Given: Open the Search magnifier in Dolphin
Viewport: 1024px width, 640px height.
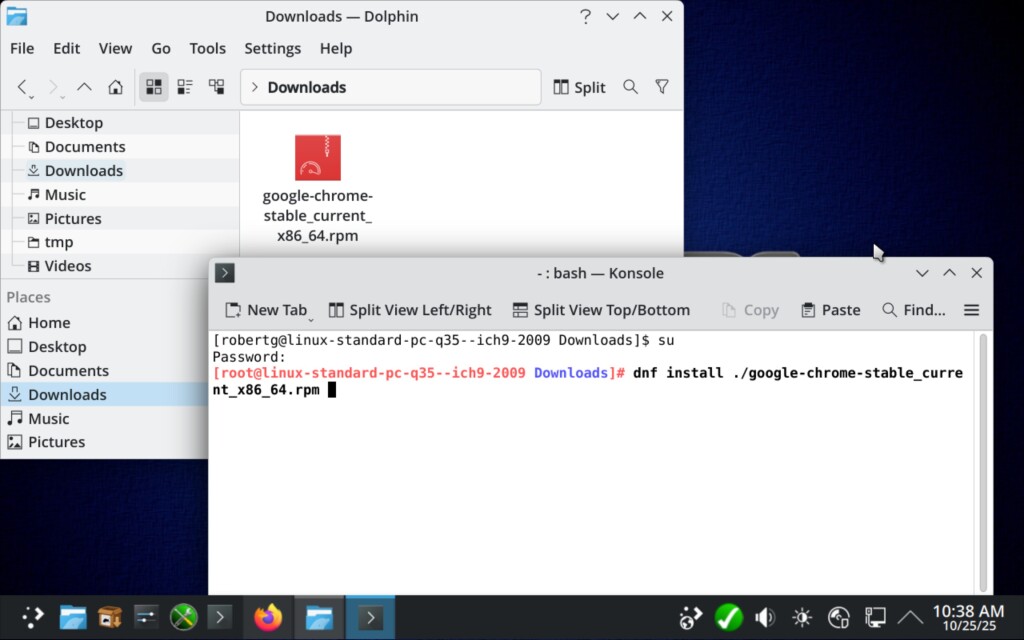Looking at the screenshot, I should click(630, 87).
